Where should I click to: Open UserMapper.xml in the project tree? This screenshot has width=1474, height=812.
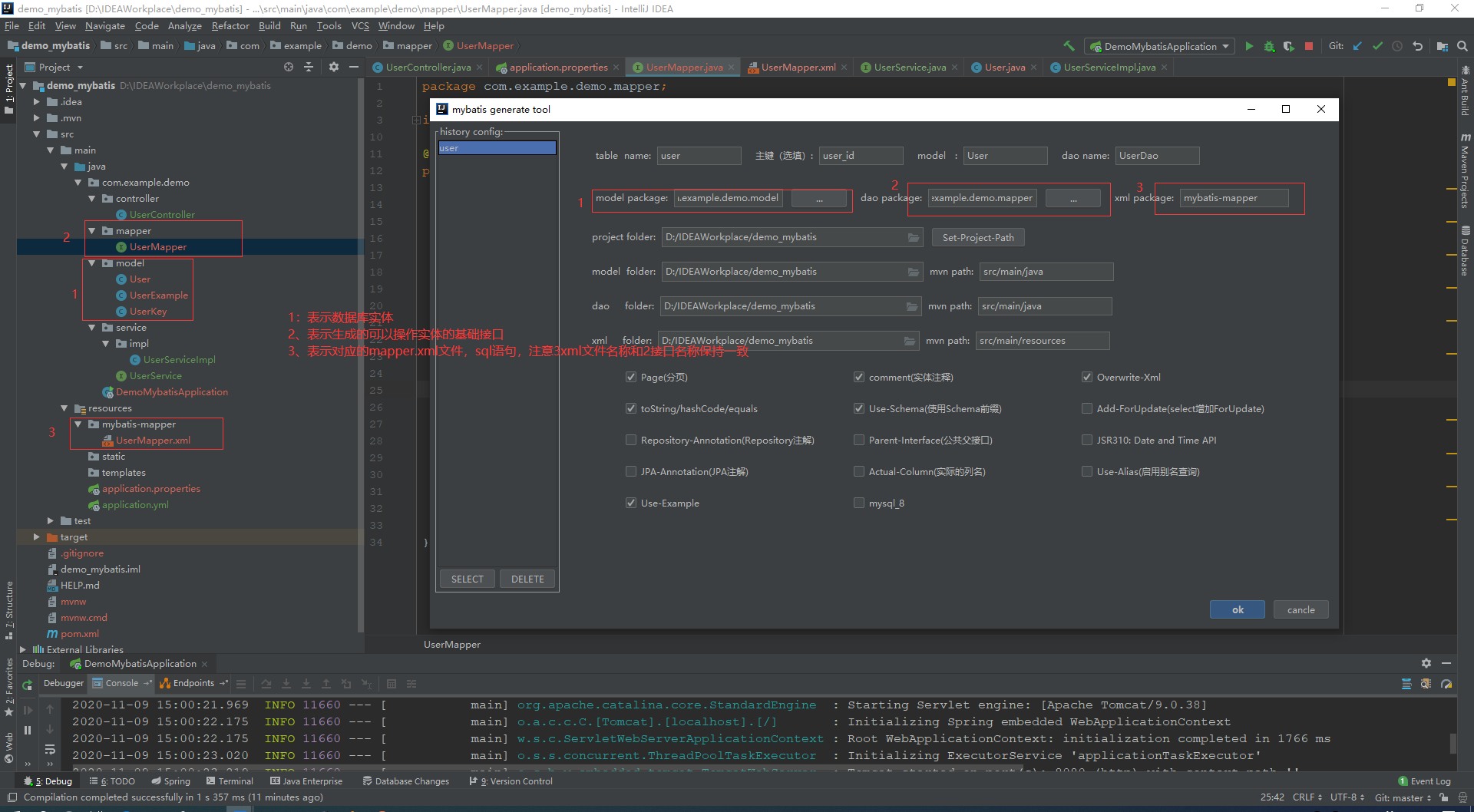(153, 440)
